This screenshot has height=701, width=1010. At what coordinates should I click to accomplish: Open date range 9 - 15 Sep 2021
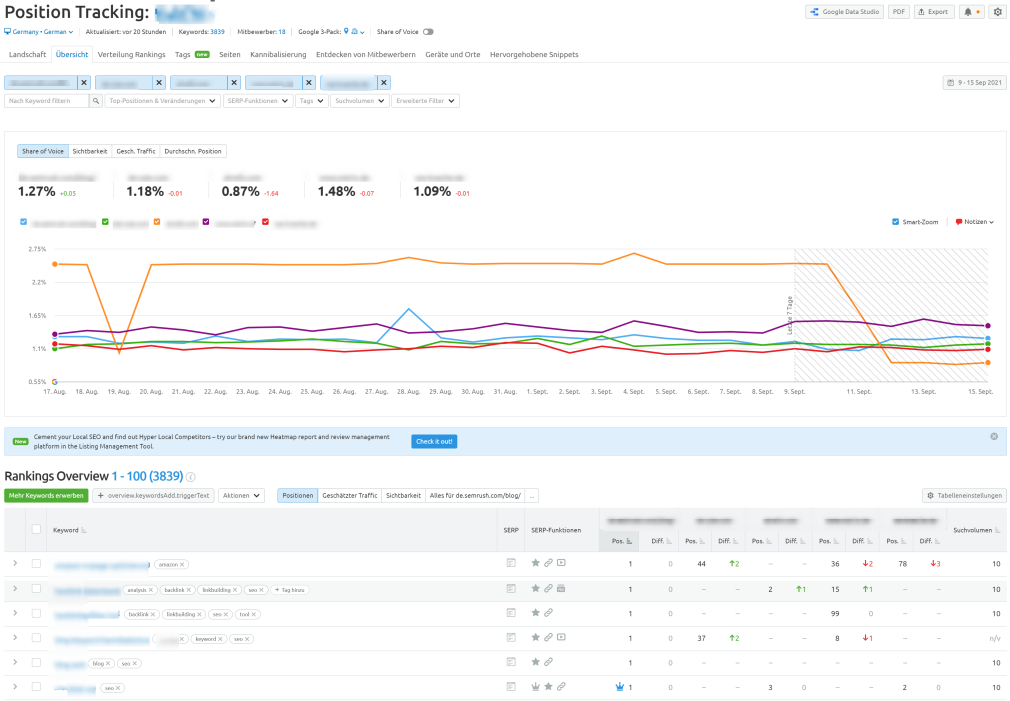click(x=974, y=82)
